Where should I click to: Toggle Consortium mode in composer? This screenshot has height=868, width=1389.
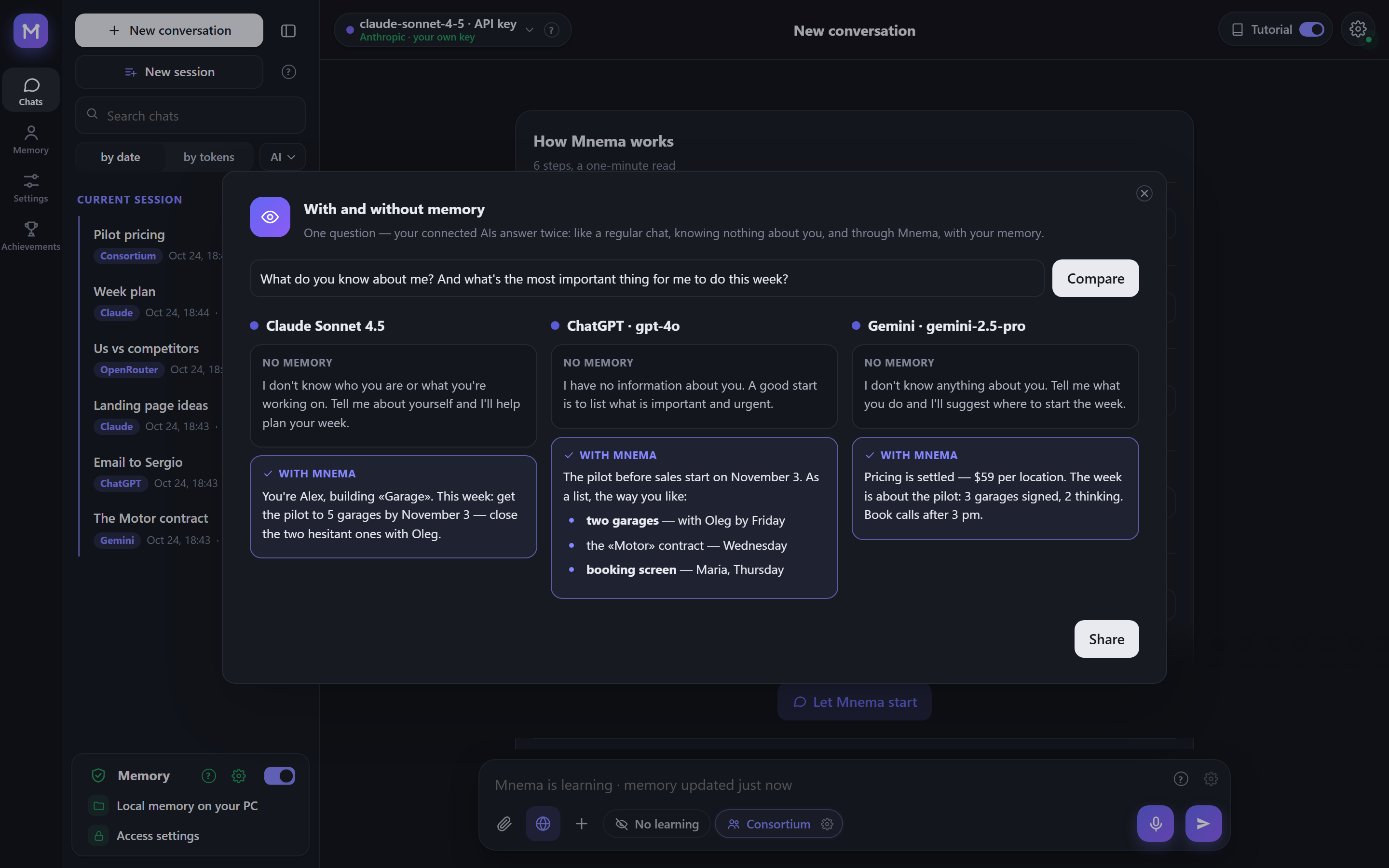[x=769, y=824]
